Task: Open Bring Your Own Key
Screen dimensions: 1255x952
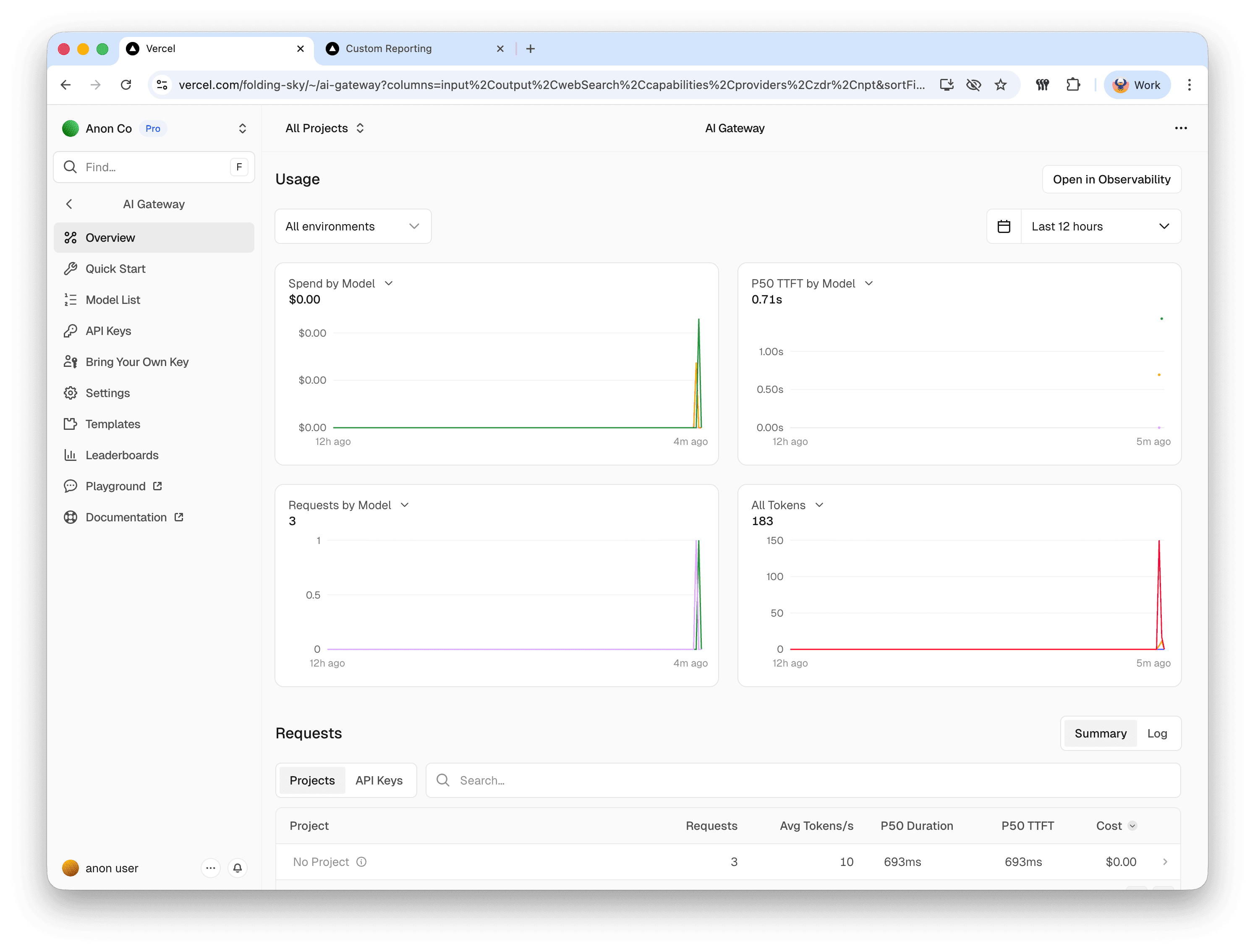Action: pos(154,362)
